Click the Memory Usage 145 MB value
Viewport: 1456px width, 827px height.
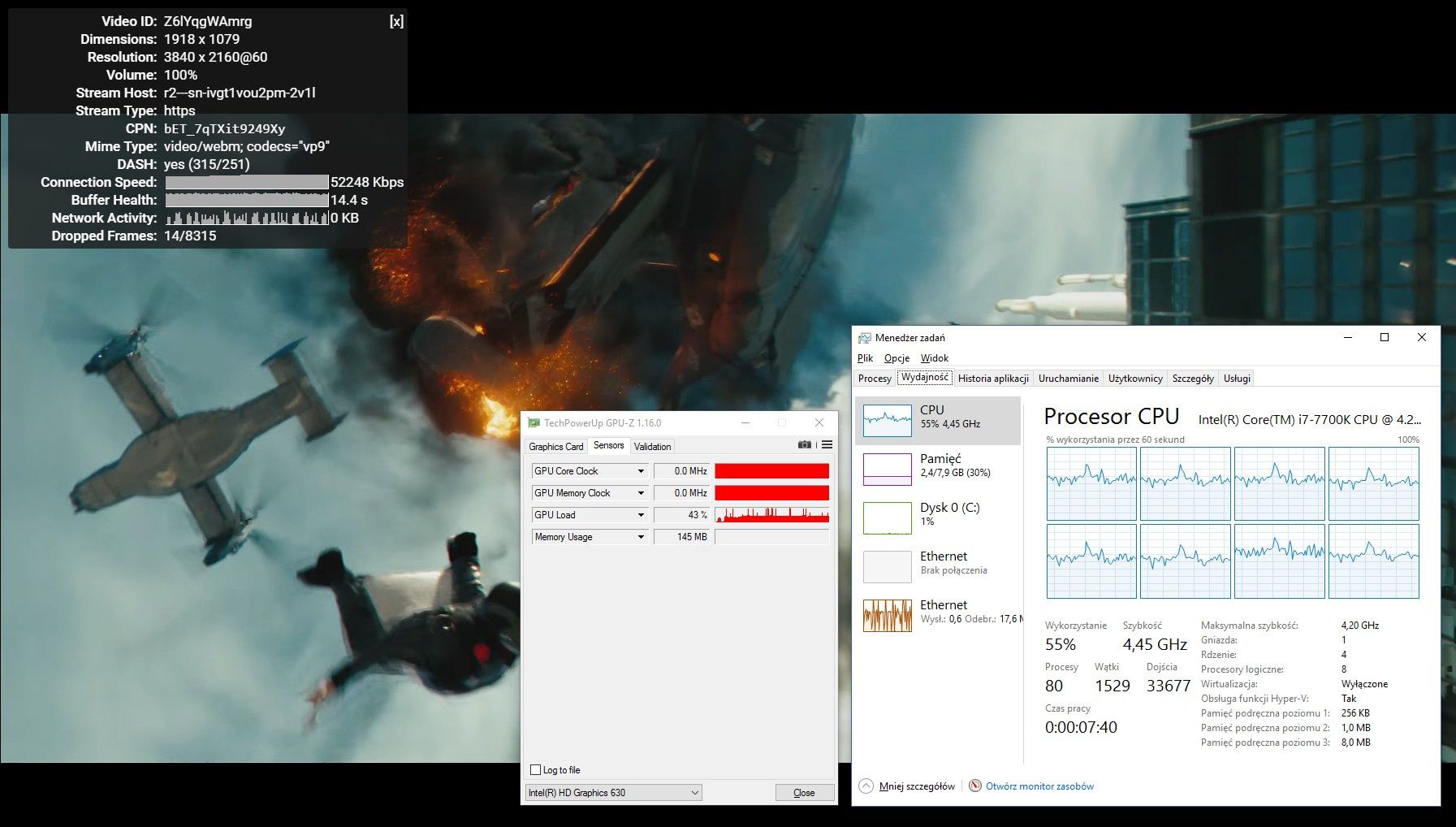[681, 537]
